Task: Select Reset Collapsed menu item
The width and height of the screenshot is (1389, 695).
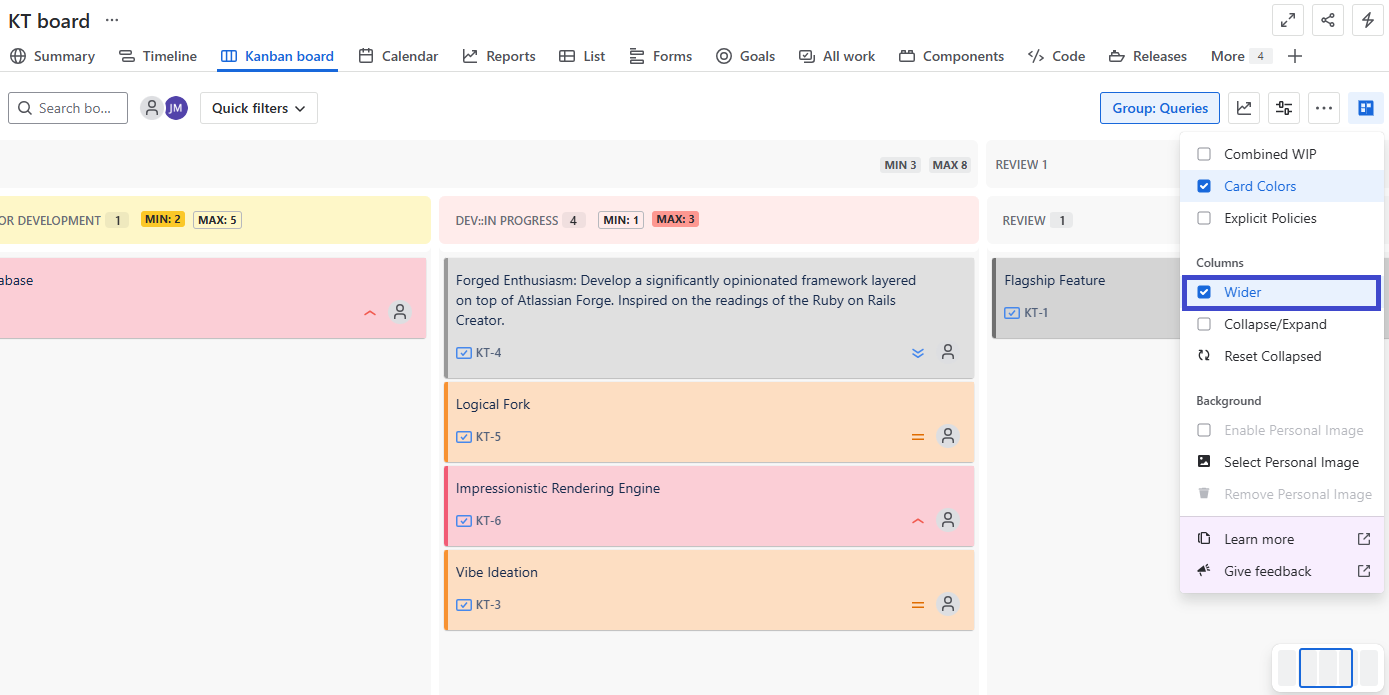Action: pyautogui.click(x=1272, y=356)
